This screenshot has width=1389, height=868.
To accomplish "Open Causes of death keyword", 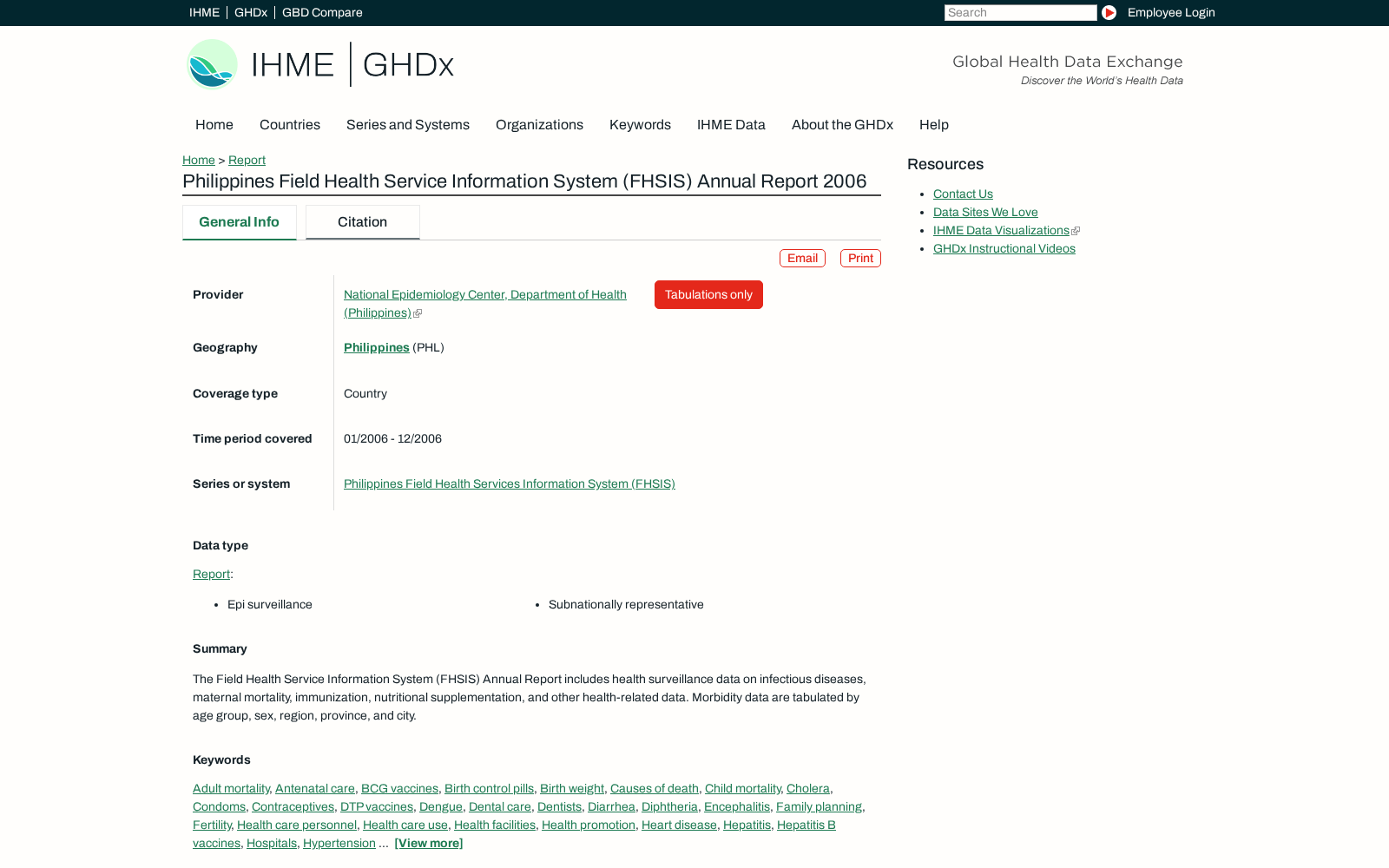I will (655, 788).
